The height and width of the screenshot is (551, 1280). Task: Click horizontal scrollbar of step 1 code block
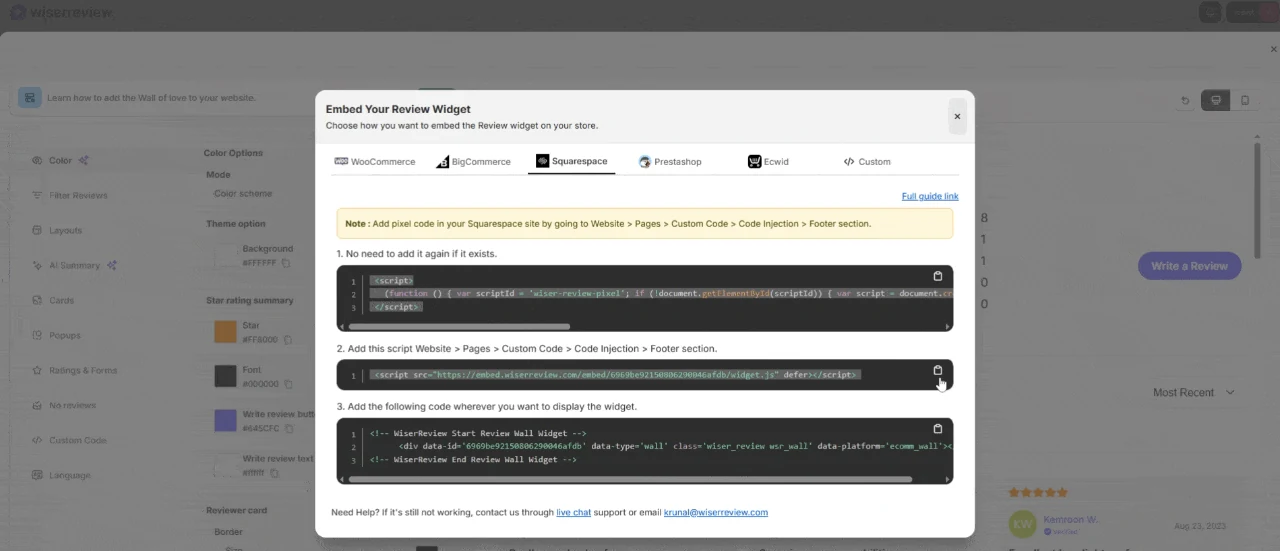coord(458,326)
